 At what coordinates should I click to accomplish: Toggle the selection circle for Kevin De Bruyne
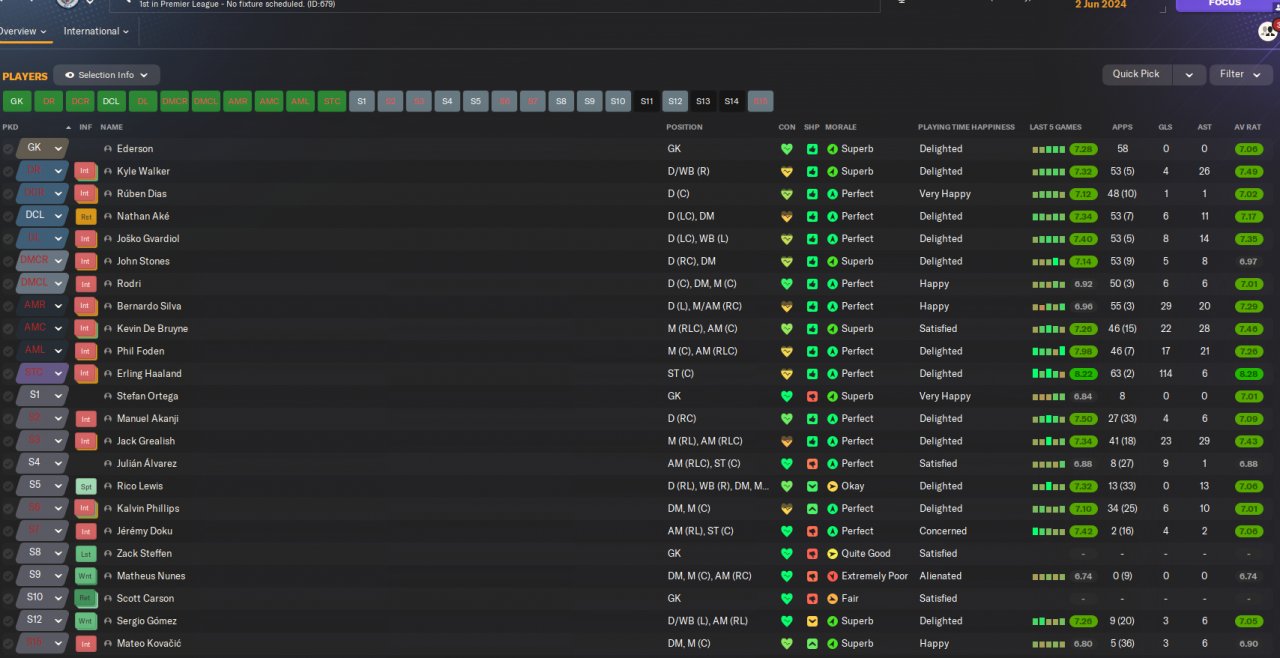tap(8, 329)
